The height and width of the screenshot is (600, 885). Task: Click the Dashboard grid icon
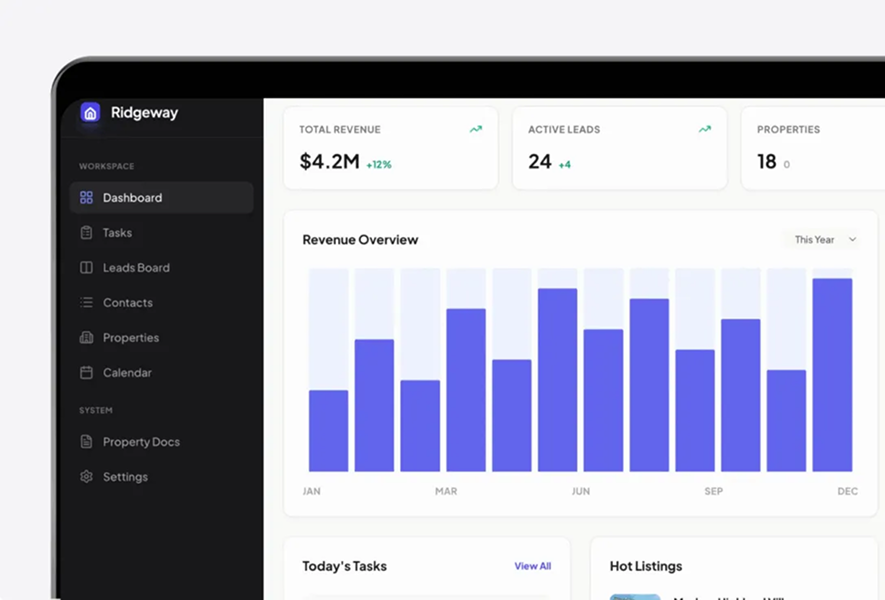86,198
